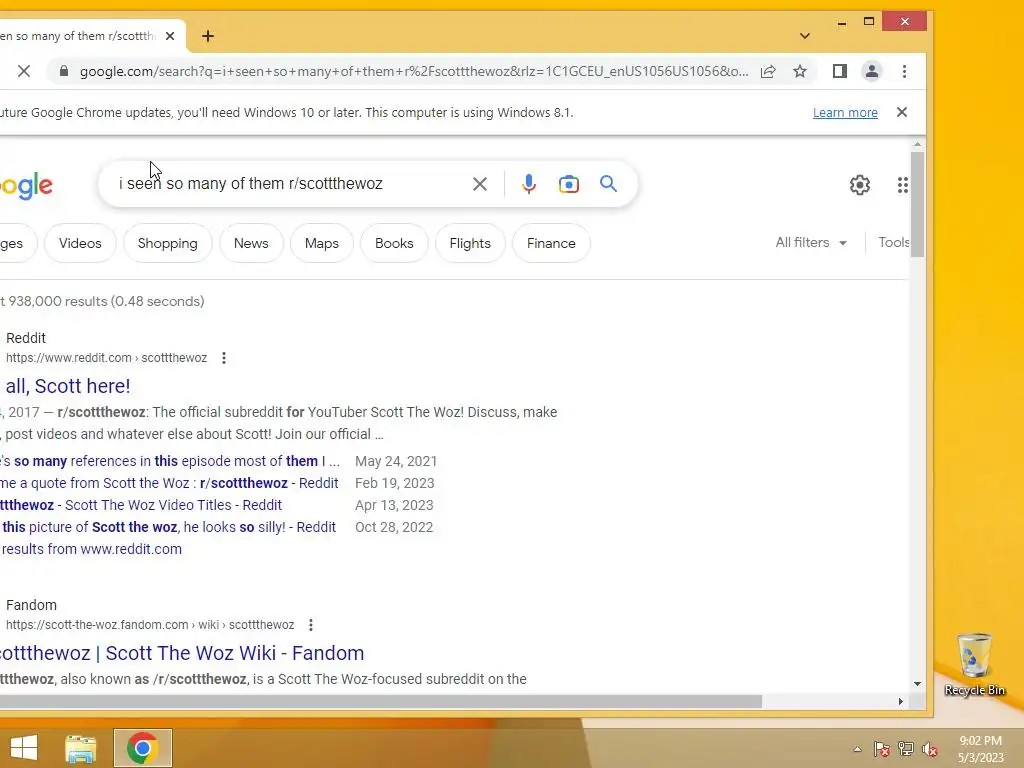The width and height of the screenshot is (1024, 768).
Task: Open the Windows Start button
Action: pos(24,748)
